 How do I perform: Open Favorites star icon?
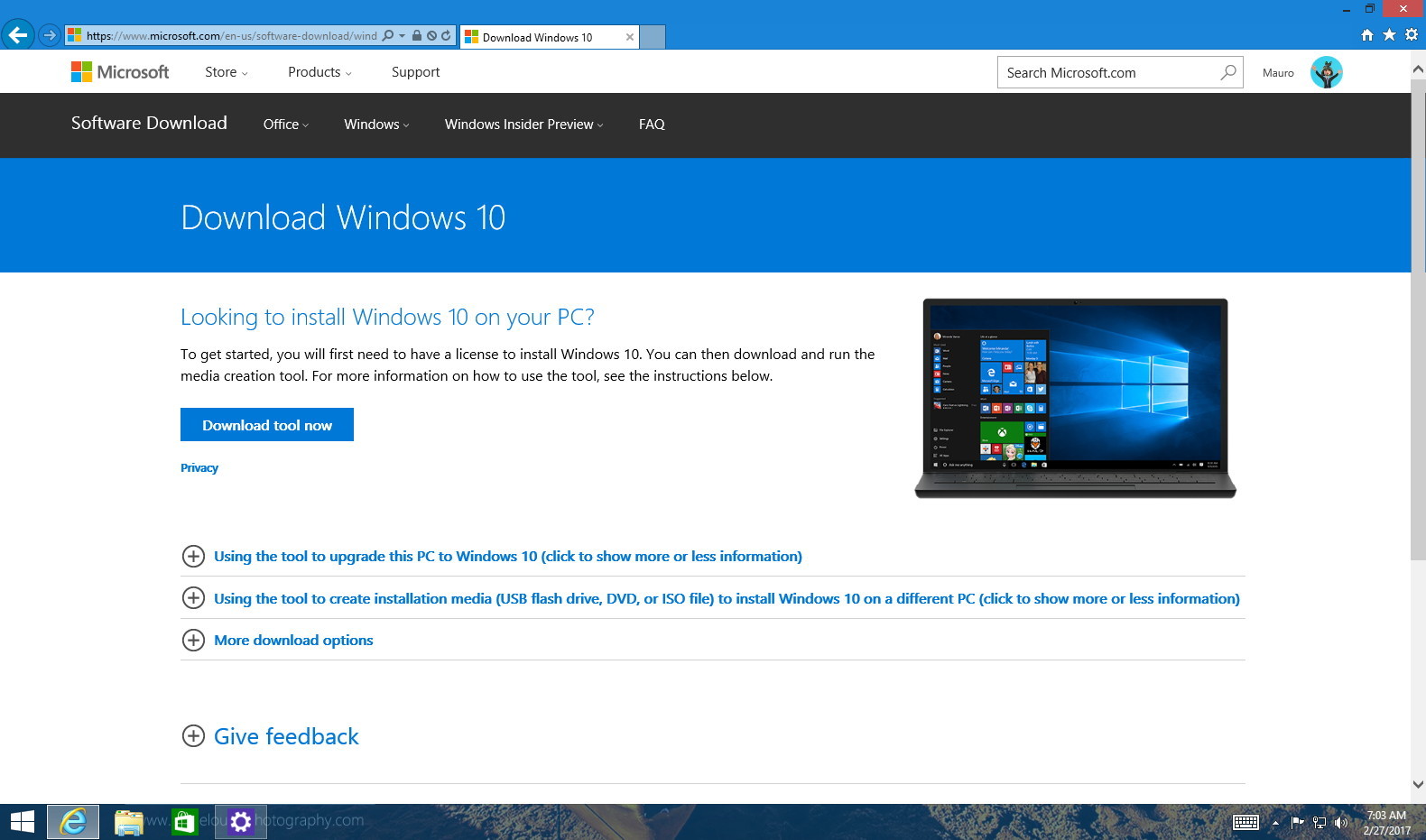click(1389, 34)
